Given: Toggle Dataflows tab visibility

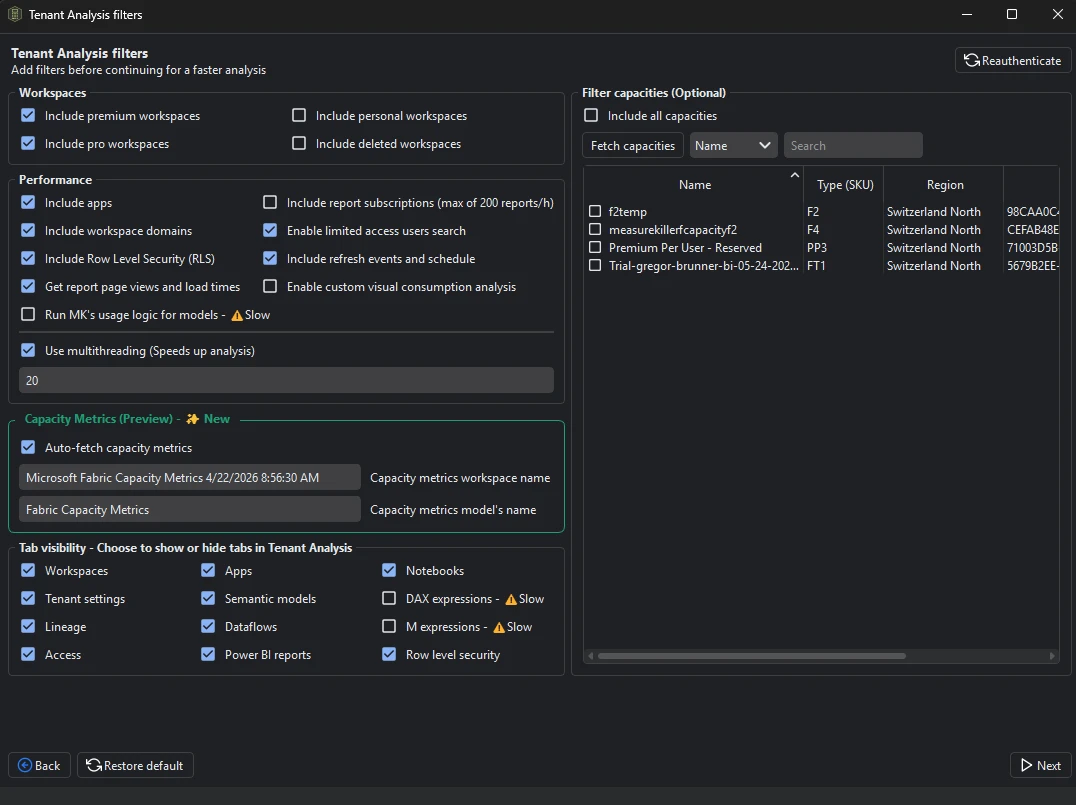Looking at the screenshot, I should (x=208, y=627).
